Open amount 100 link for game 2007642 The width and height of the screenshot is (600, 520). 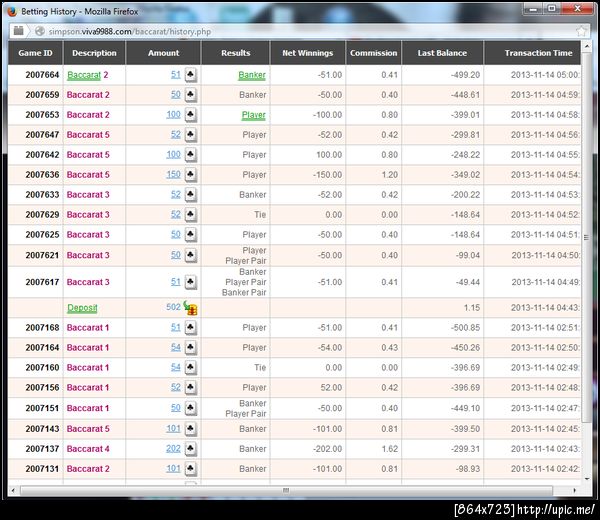(x=173, y=155)
